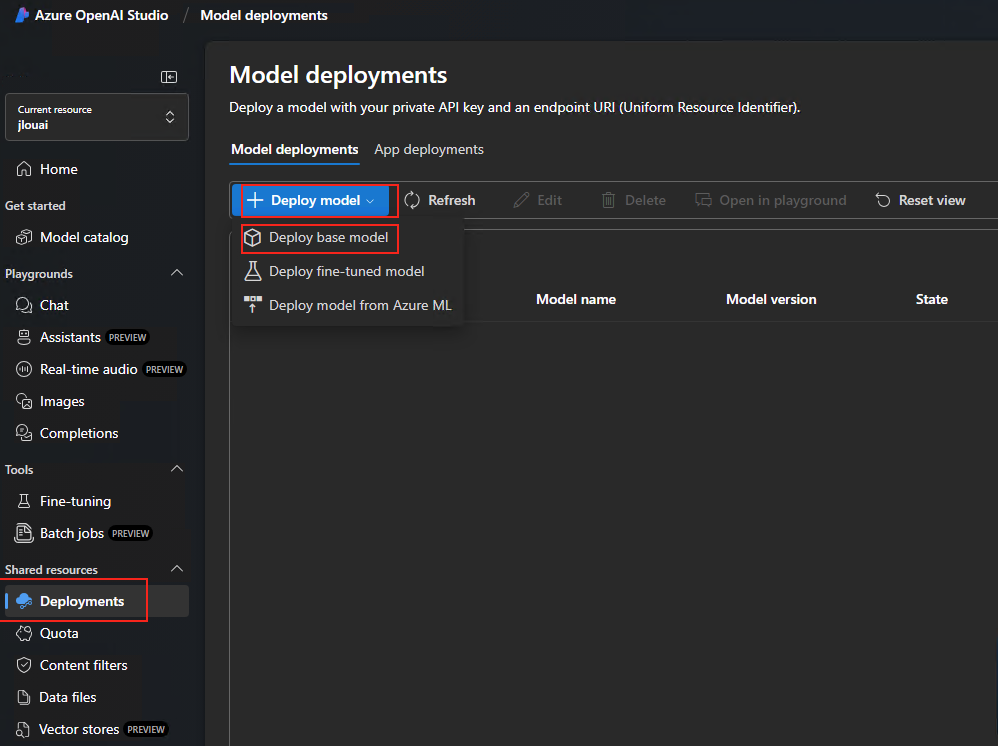Viewport: 998px width, 746px height.
Task: Open the Home page link
Action: [59, 169]
